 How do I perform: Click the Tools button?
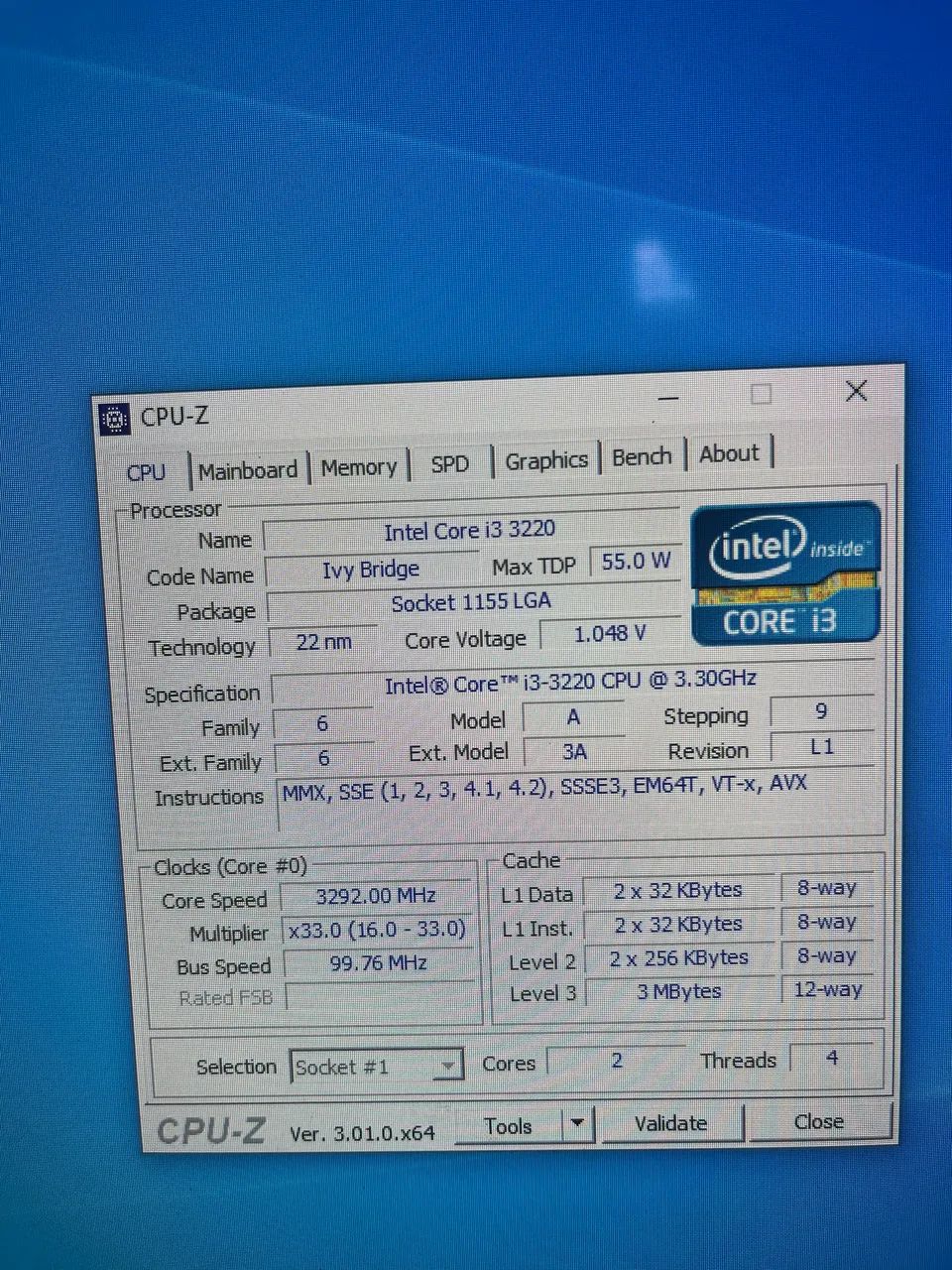[509, 1126]
